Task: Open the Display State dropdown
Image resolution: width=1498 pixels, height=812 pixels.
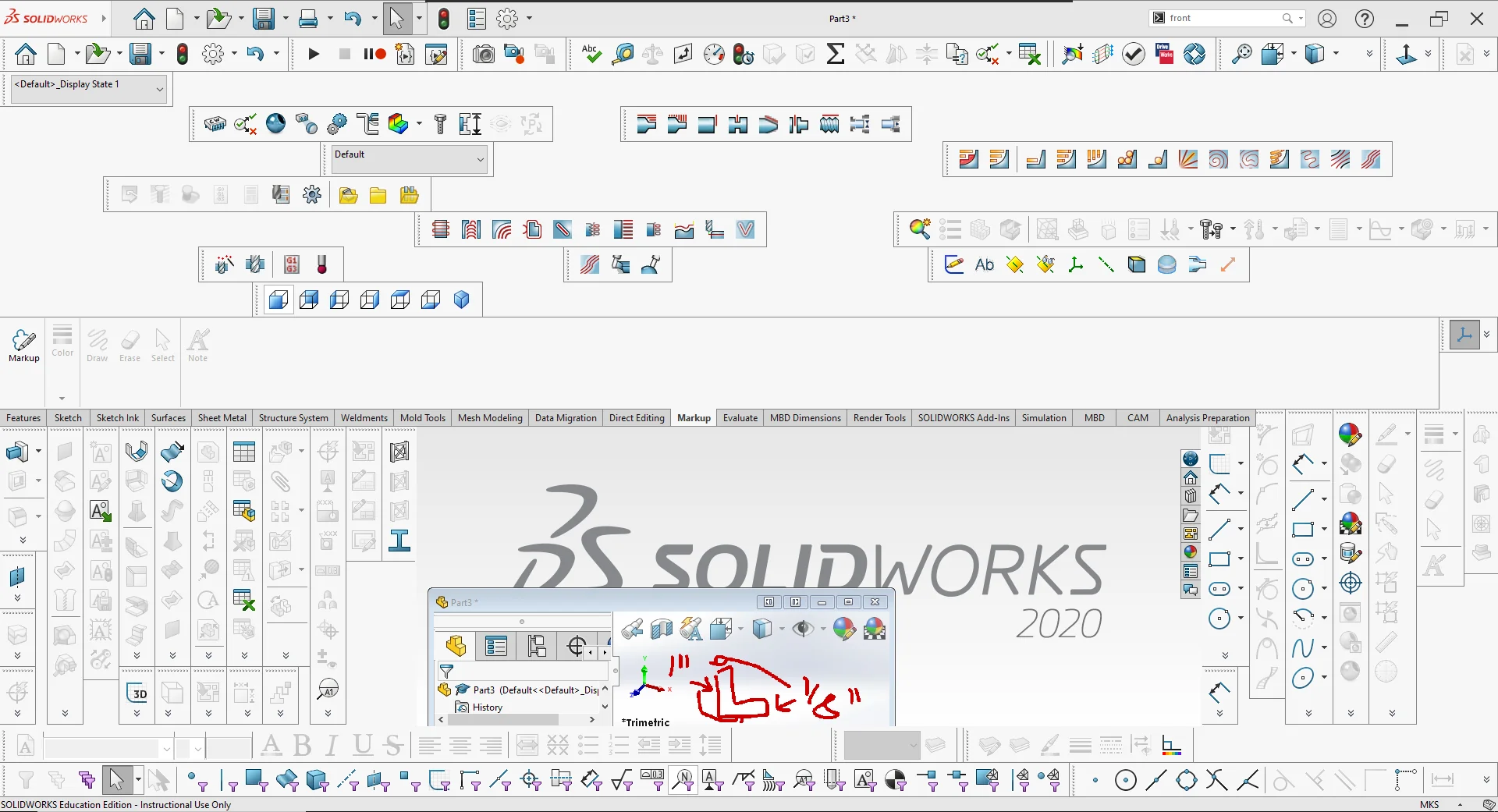Action: click(88, 89)
